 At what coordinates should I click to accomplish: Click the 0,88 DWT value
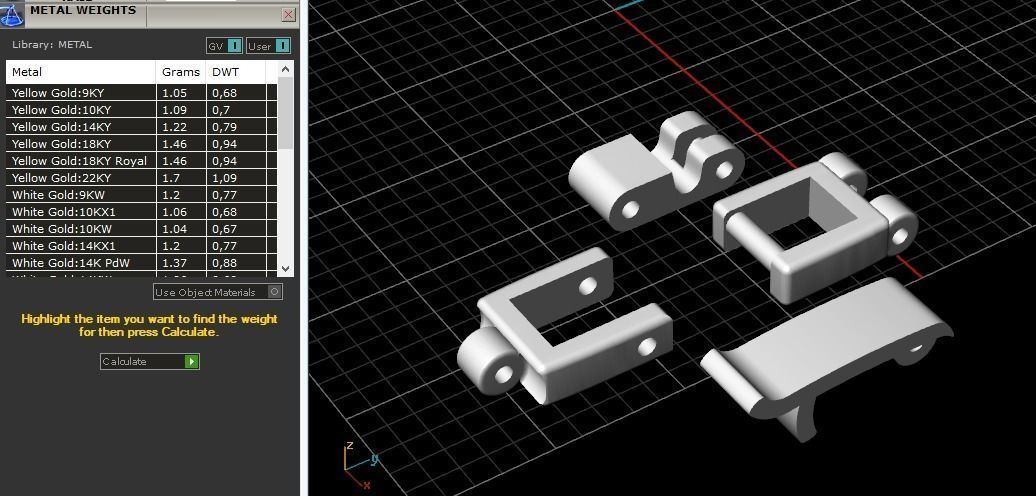[x=224, y=263]
